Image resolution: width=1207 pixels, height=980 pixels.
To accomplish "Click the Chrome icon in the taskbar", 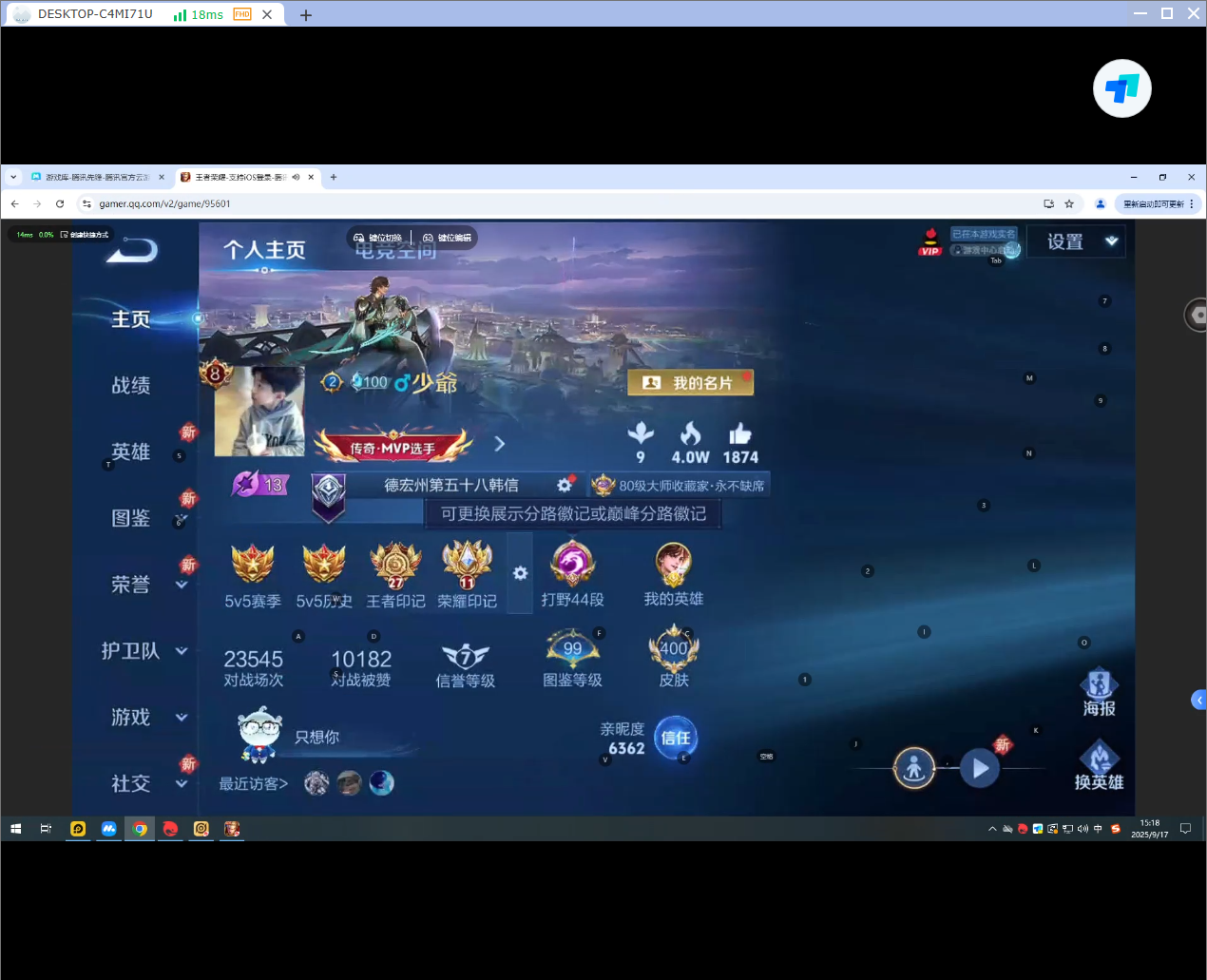I will [x=140, y=829].
